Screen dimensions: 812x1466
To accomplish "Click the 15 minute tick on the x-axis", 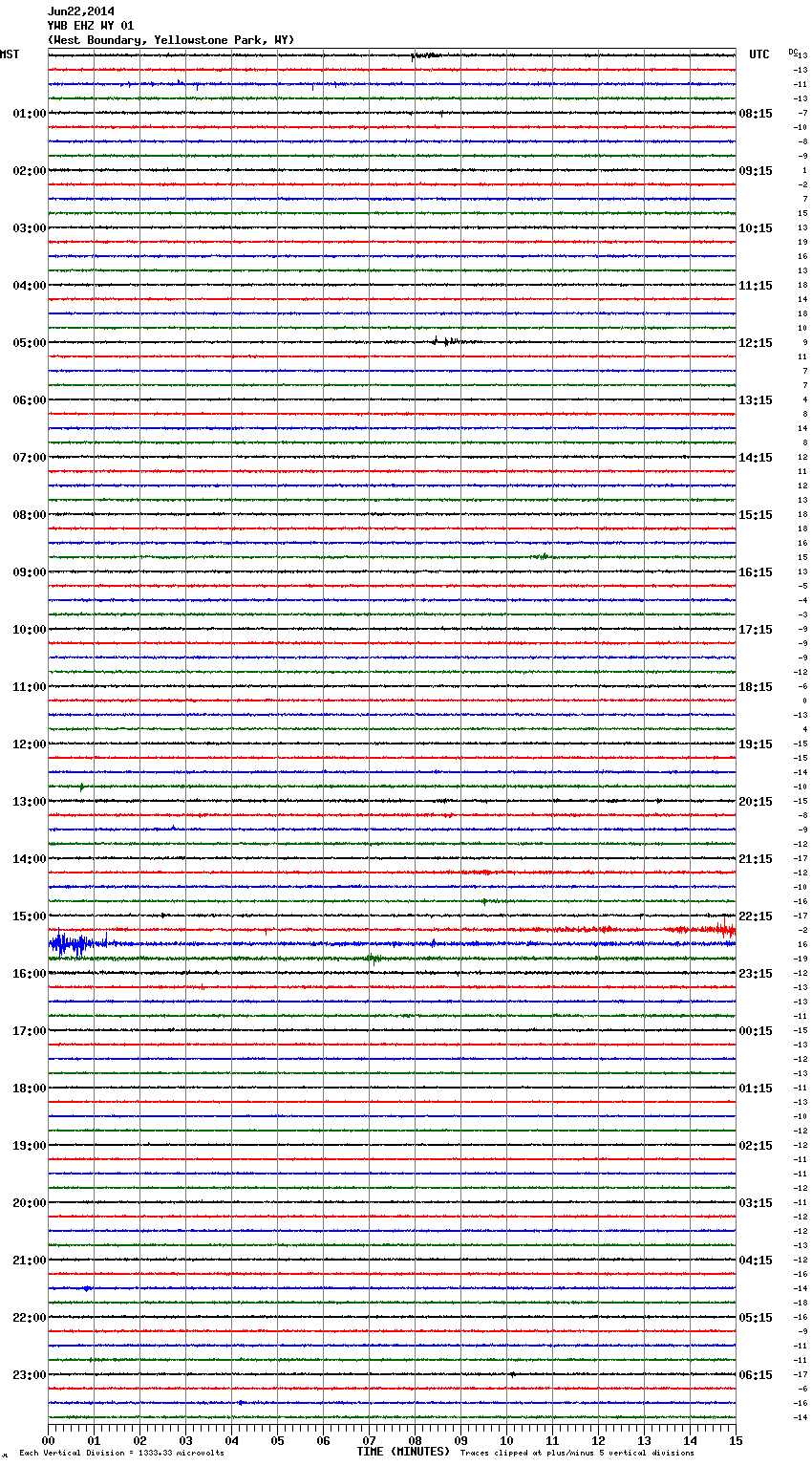I will pyautogui.click(x=735, y=1440).
